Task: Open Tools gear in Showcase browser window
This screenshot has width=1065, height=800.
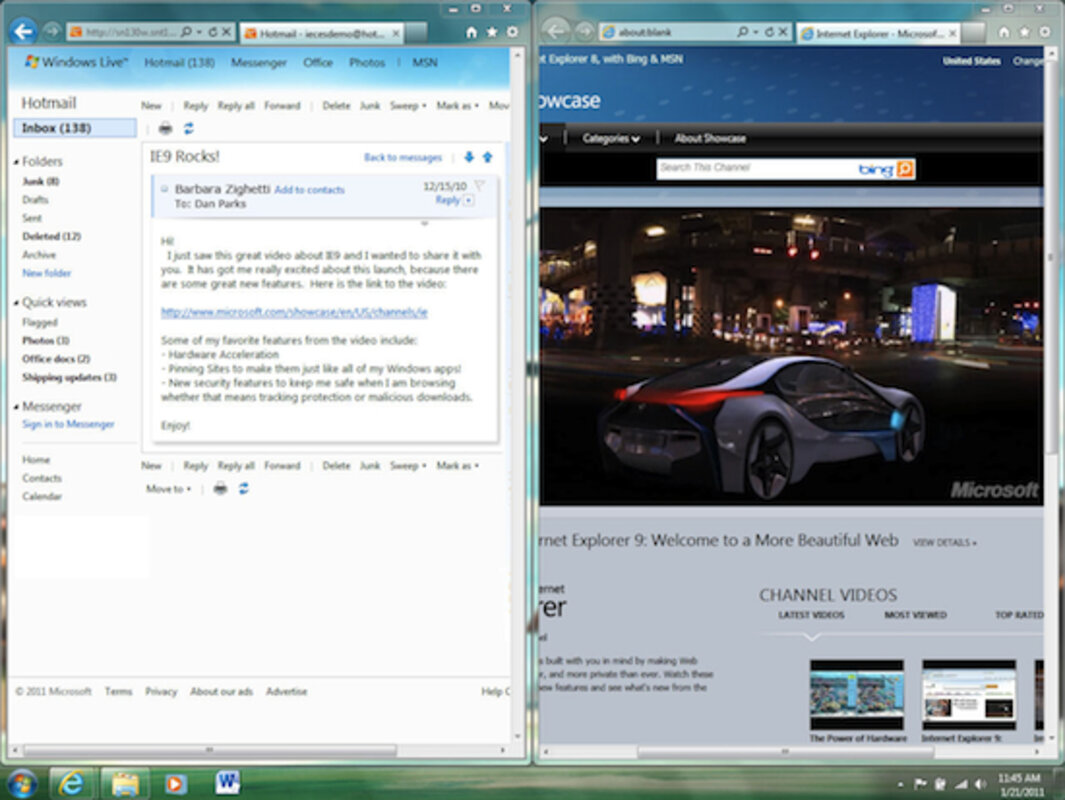Action: point(1045,32)
